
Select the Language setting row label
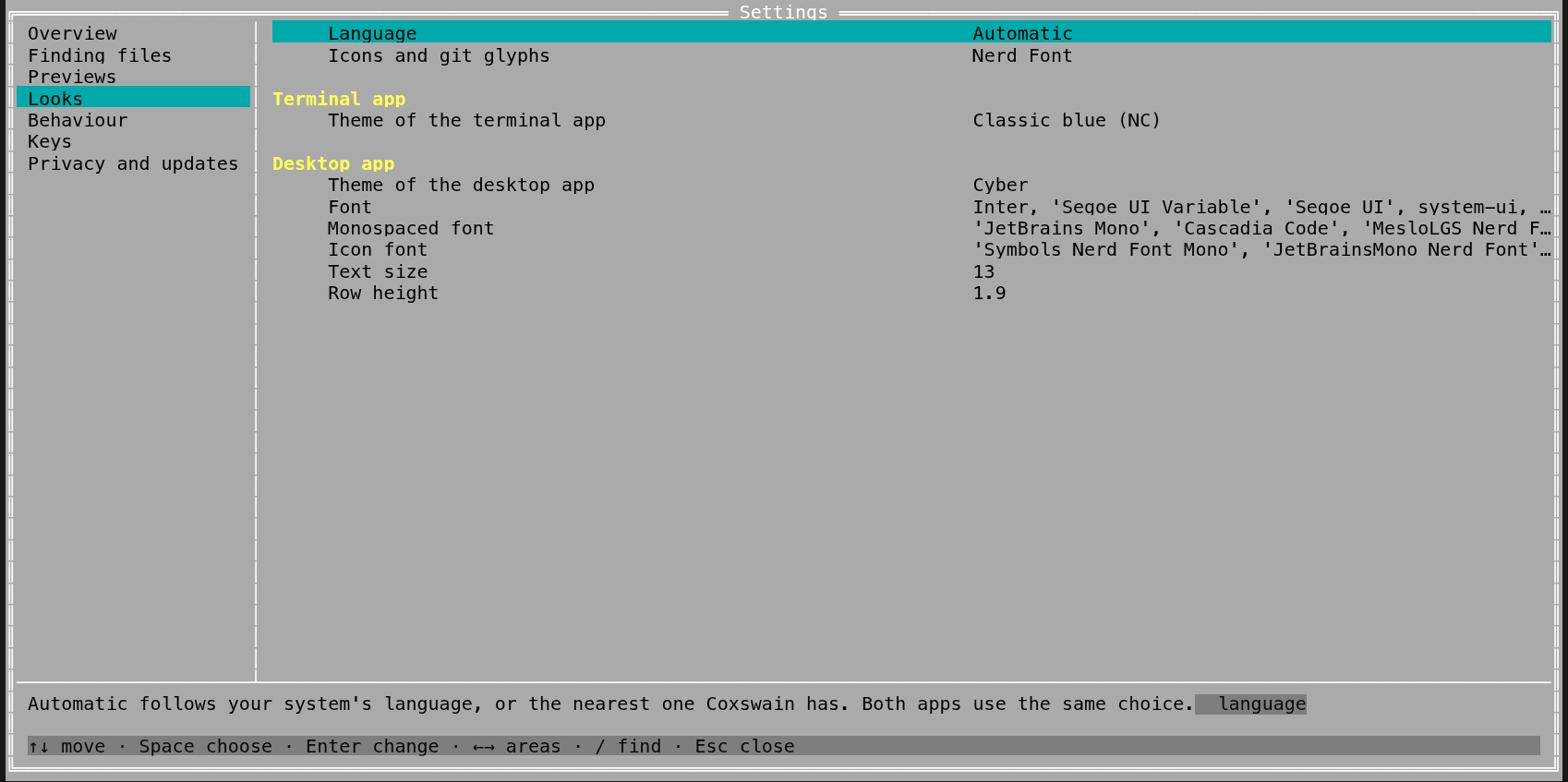(x=372, y=33)
